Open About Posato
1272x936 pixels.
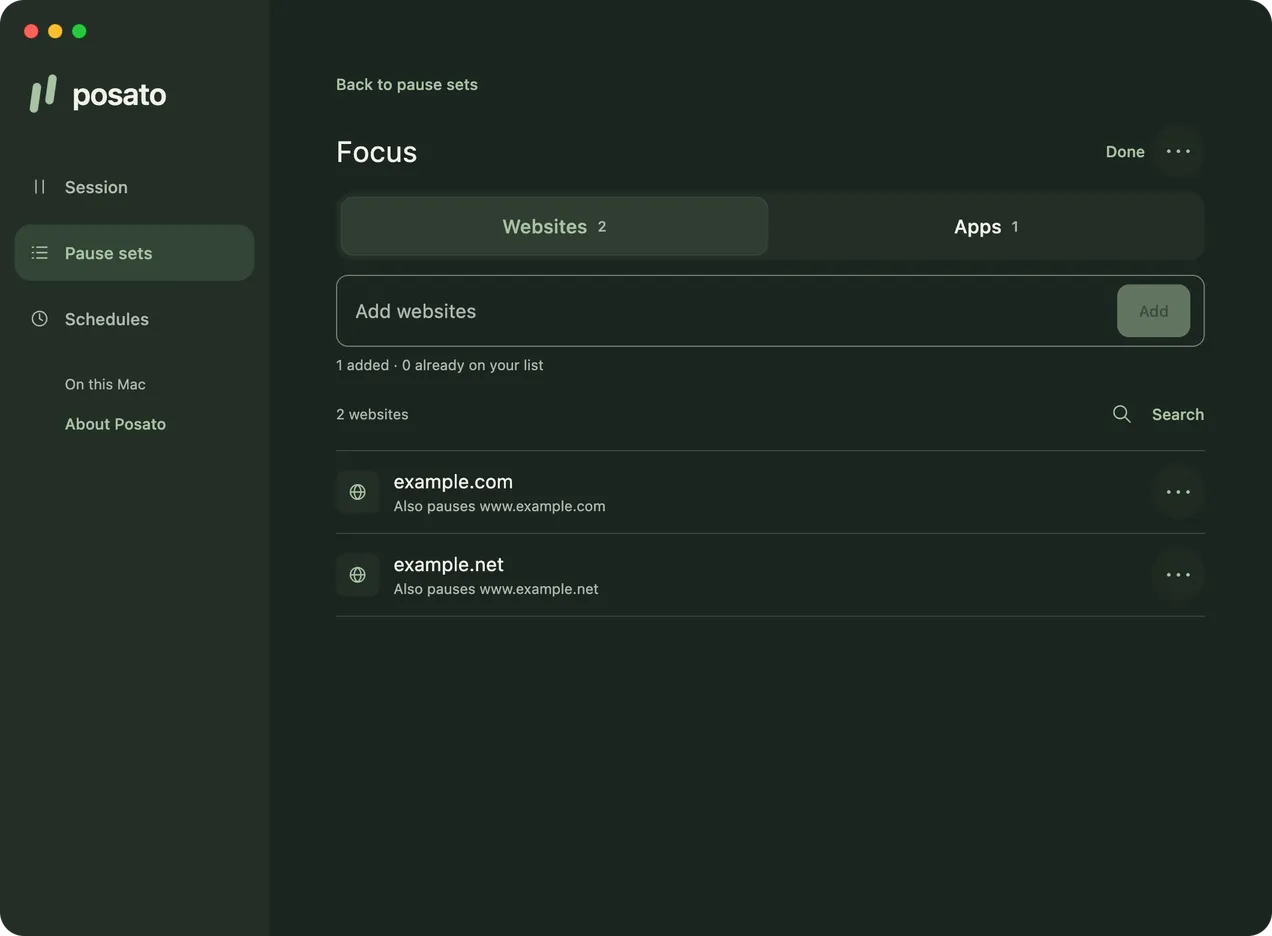pyautogui.click(x=115, y=424)
